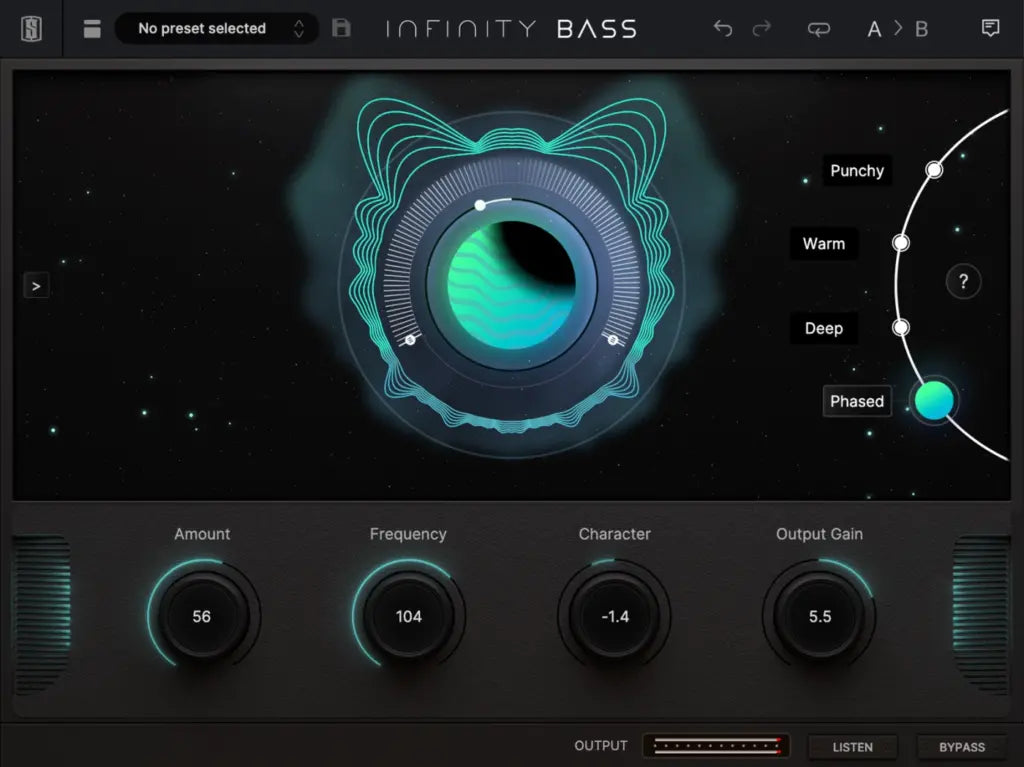Expand the left side panel arrow
Image resolution: width=1024 pixels, height=767 pixels.
coord(36,286)
